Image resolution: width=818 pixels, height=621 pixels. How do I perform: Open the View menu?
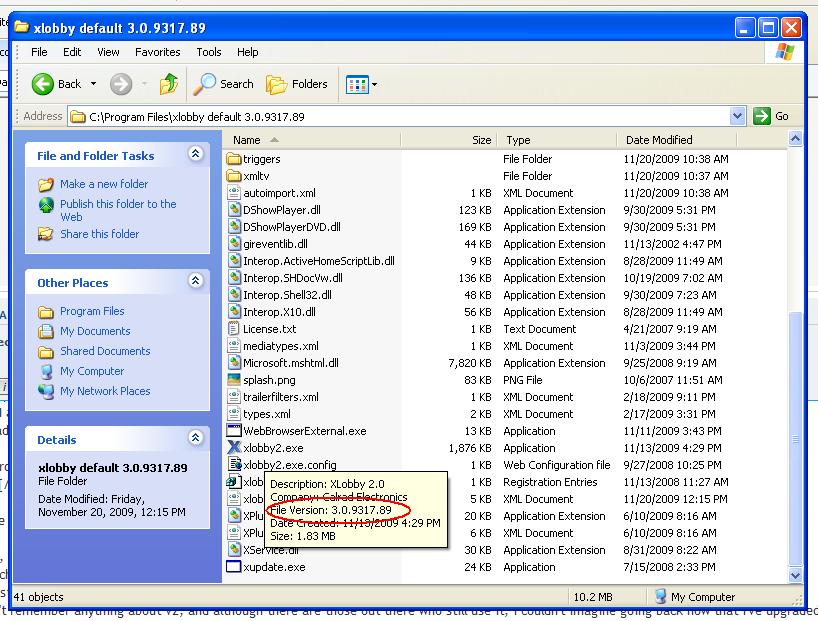pyautogui.click(x=108, y=52)
